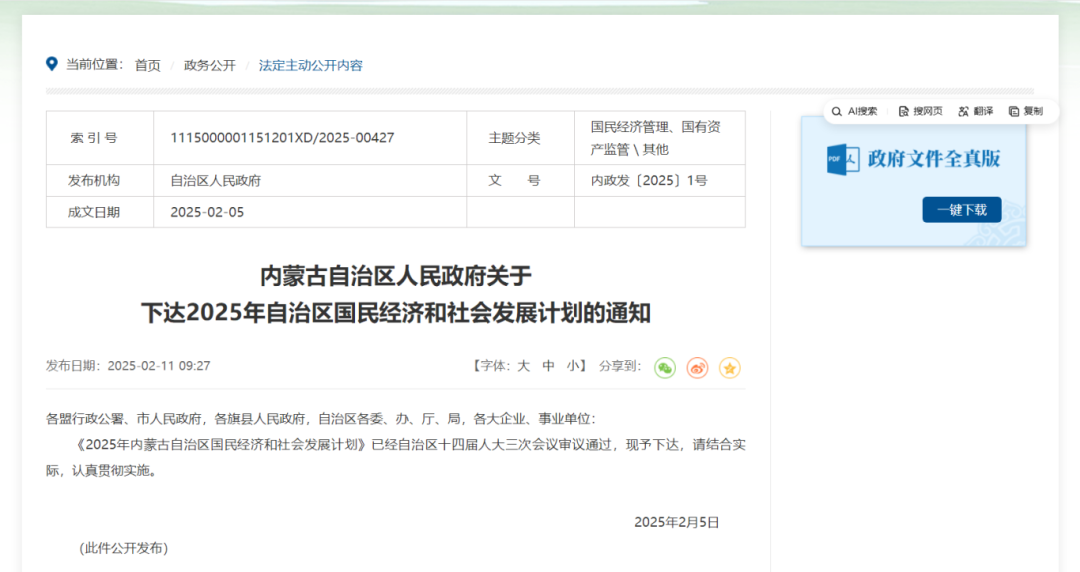Go to 首页 in the breadcrumb
This screenshot has width=1080, height=572.
147,65
